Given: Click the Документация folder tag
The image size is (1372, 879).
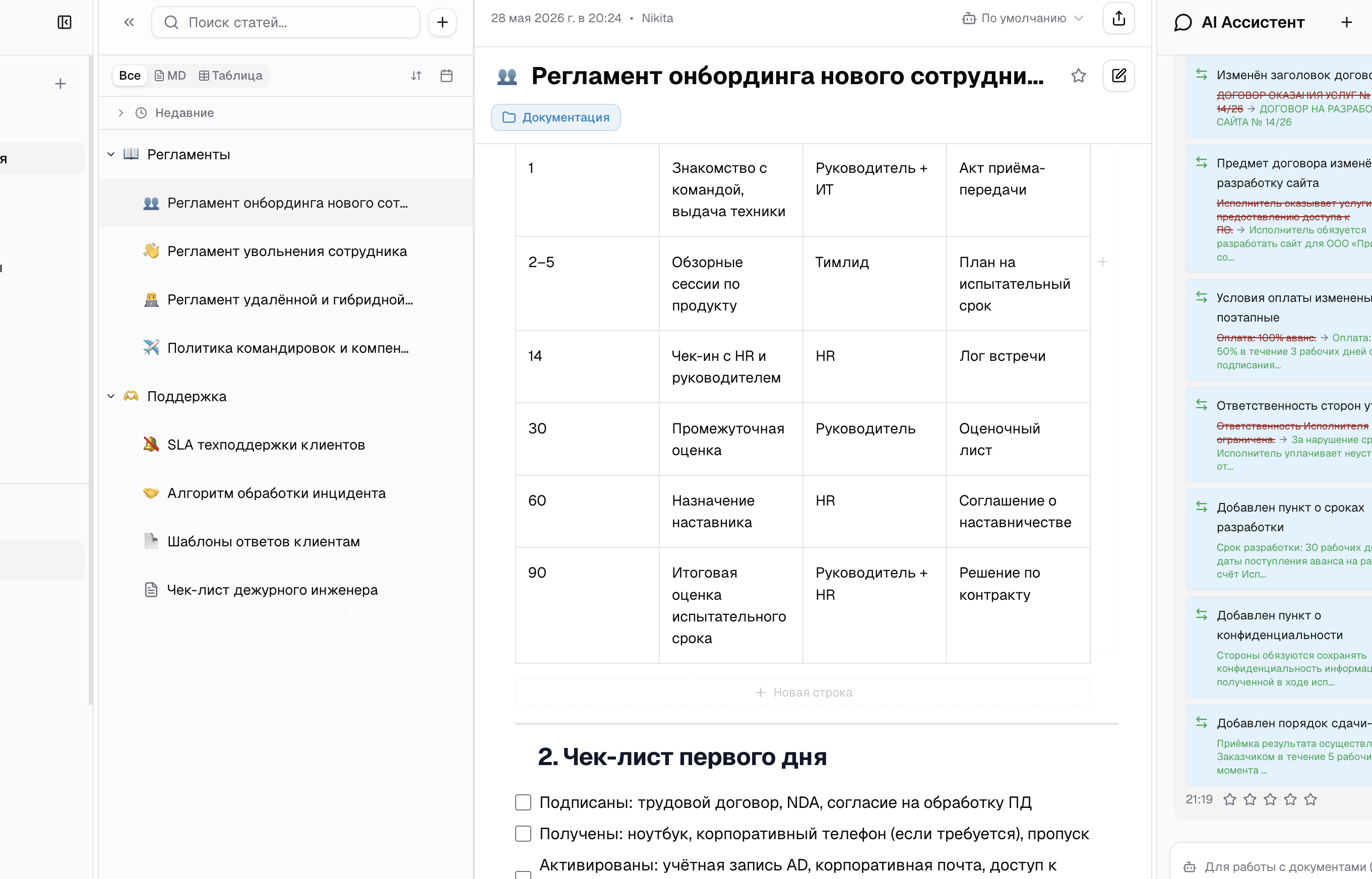Looking at the screenshot, I should pyautogui.click(x=555, y=117).
